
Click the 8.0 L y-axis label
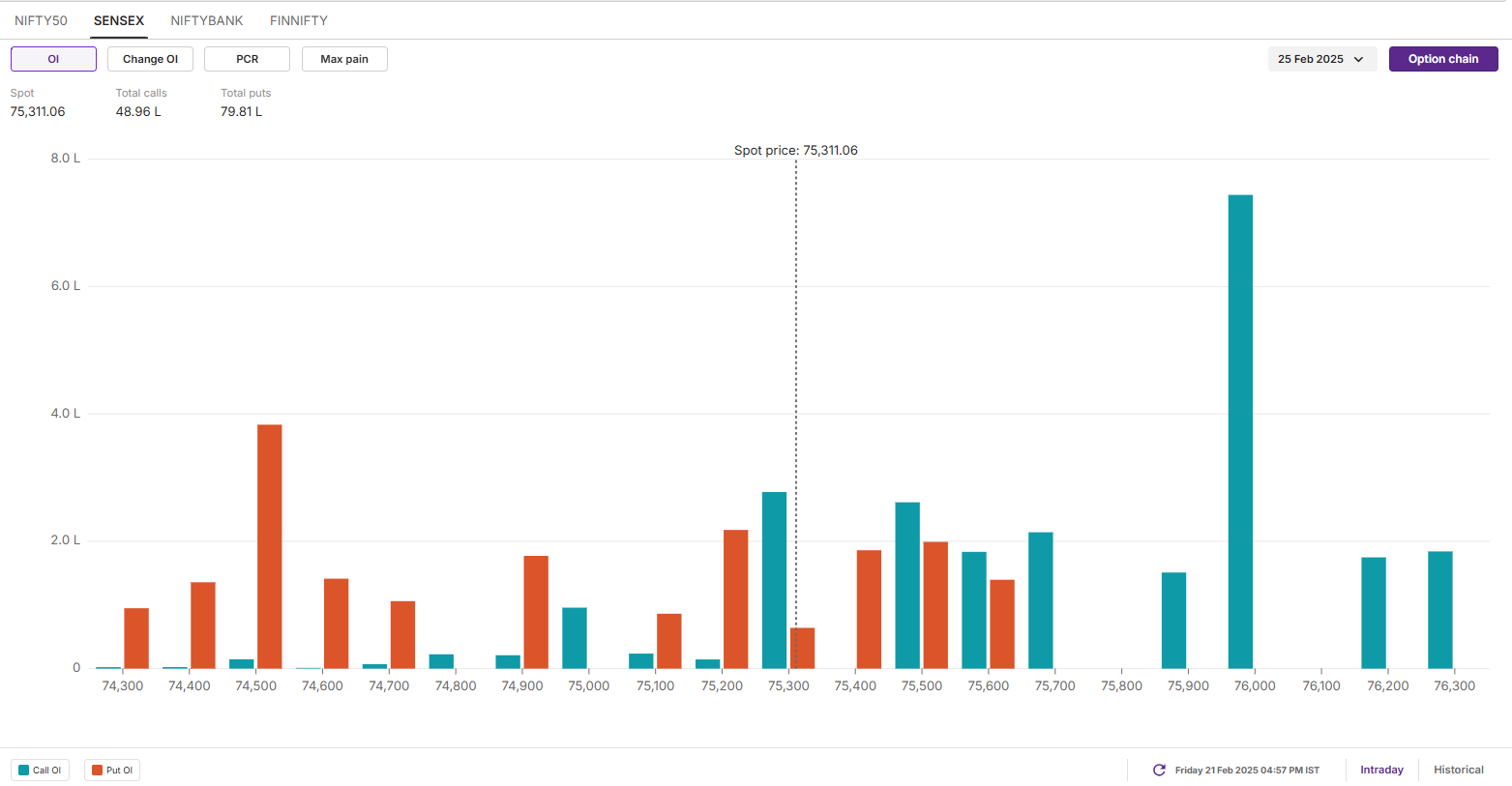pyautogui.click(x=66, y=159)
